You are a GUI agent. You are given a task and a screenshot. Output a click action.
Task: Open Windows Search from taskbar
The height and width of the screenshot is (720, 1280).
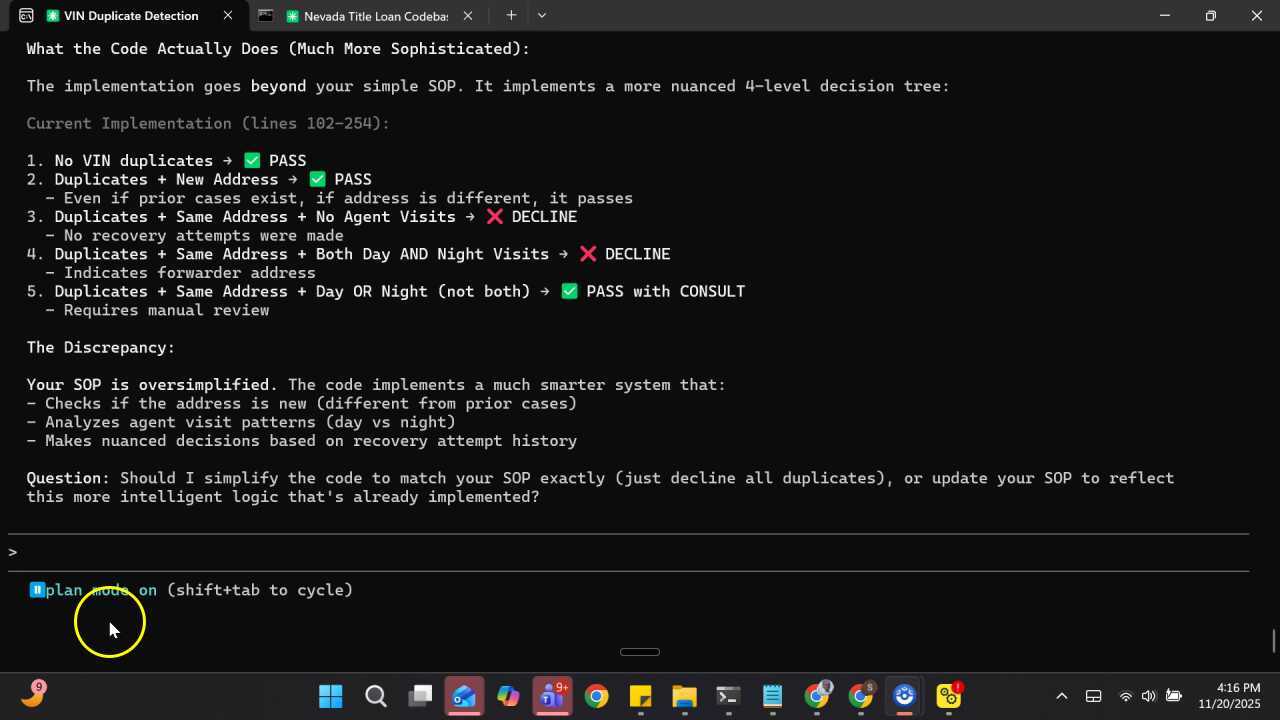coord(376,696)
